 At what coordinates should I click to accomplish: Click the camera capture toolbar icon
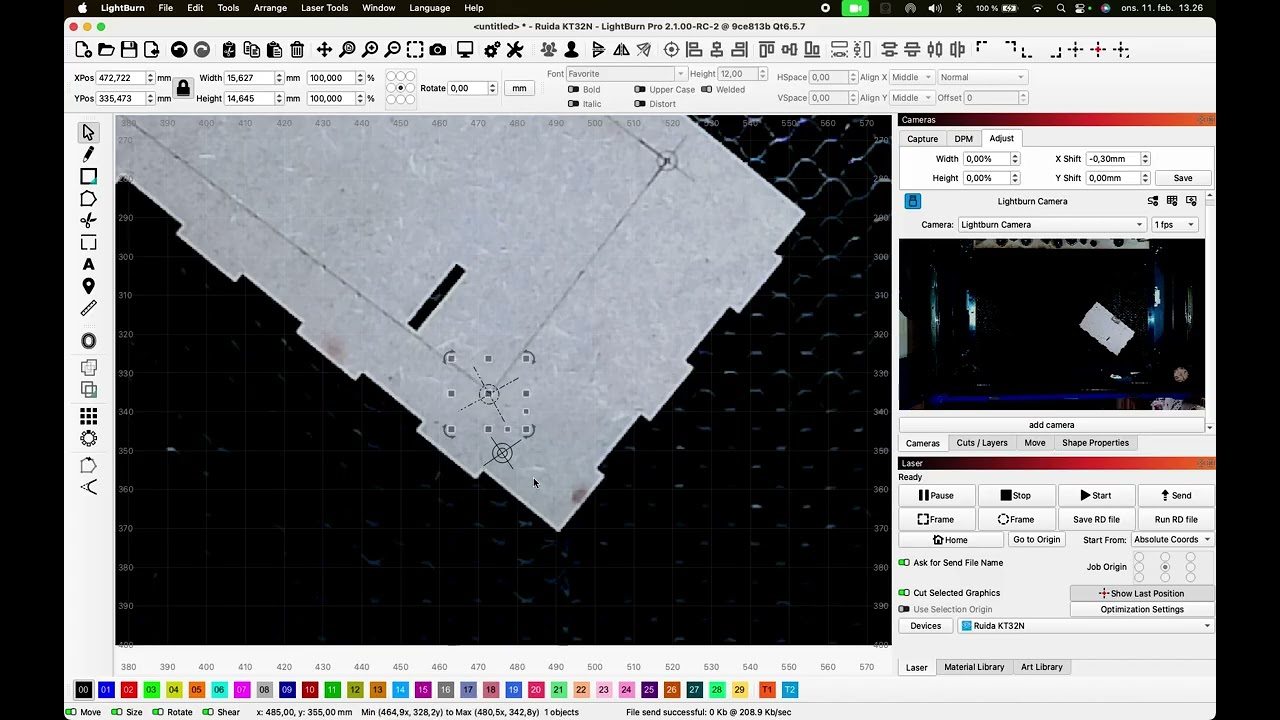(x=438, y=50)
